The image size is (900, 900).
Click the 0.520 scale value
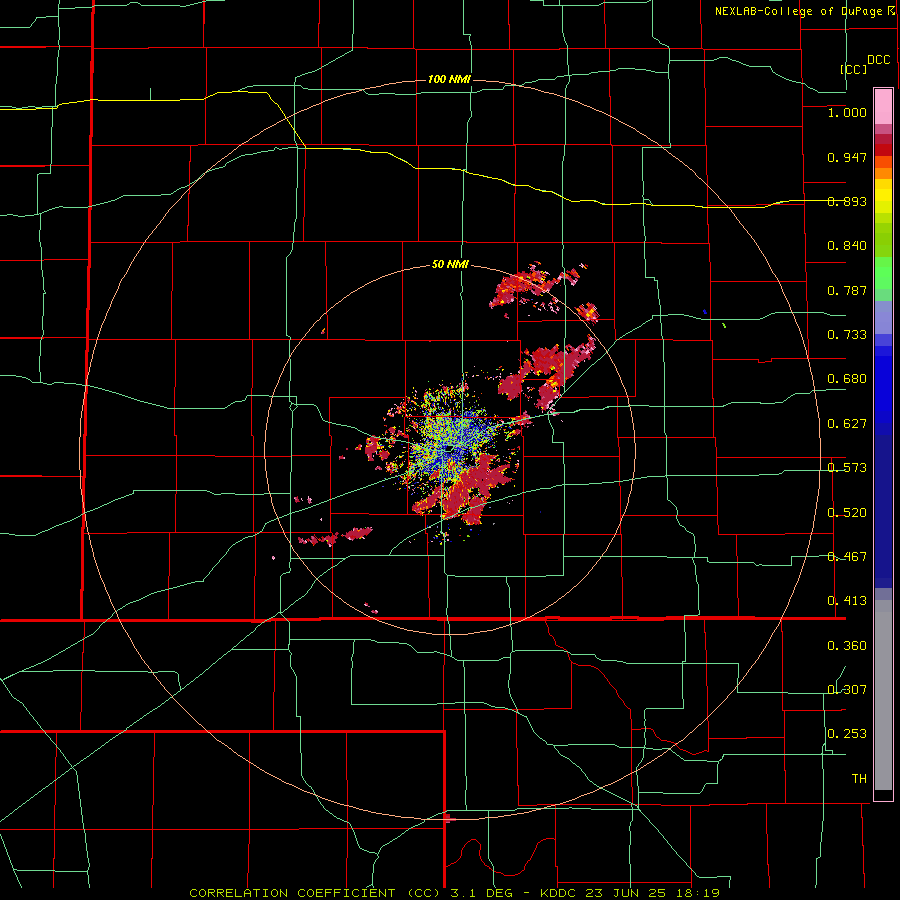(x=847, y=513)
